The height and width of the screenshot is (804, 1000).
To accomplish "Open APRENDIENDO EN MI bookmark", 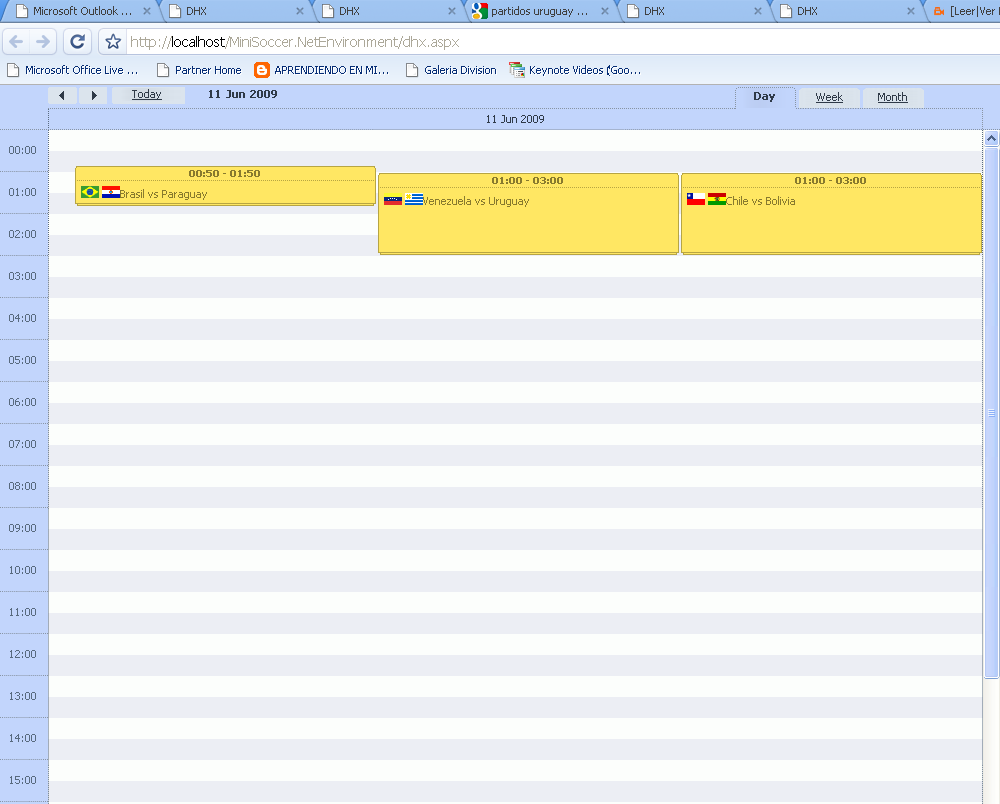I will (x=322, y=70).
